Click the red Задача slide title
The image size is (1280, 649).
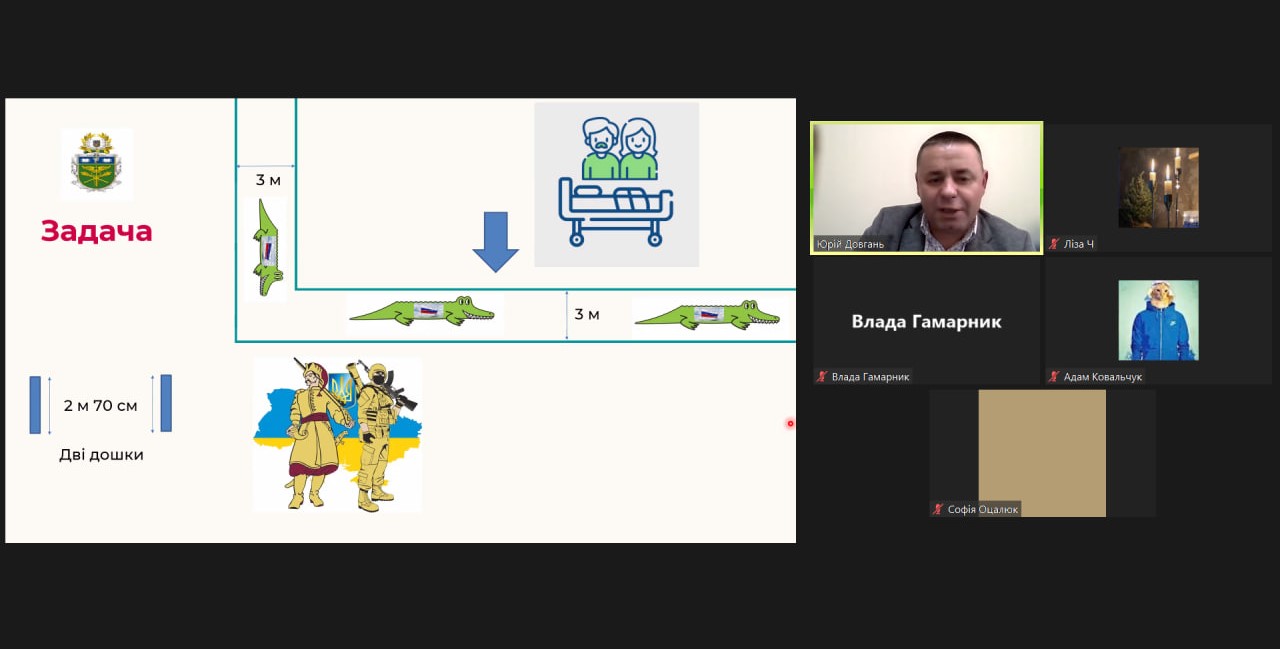pyautogui.click(x=97, y=231)
